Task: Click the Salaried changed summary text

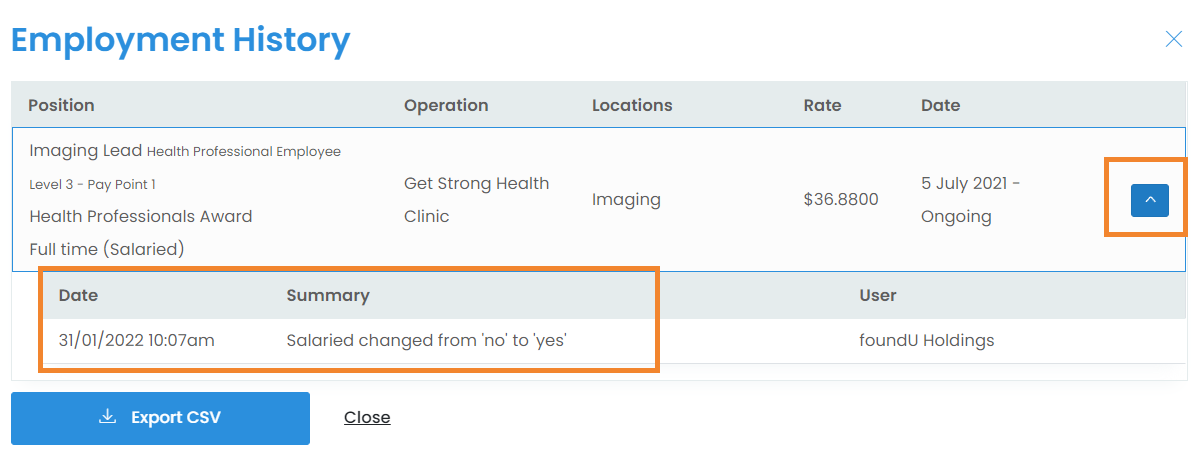Action: pos(427,340)
